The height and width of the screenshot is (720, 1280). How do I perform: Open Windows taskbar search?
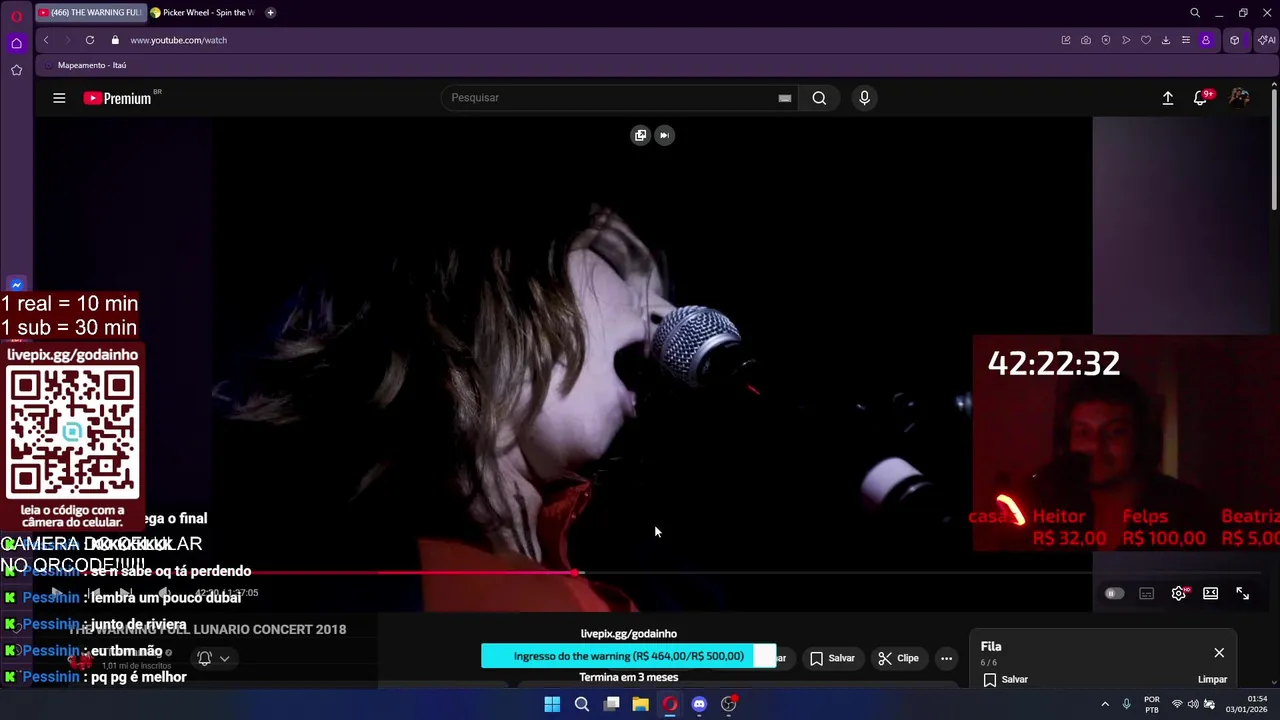(x=582, y=704)
